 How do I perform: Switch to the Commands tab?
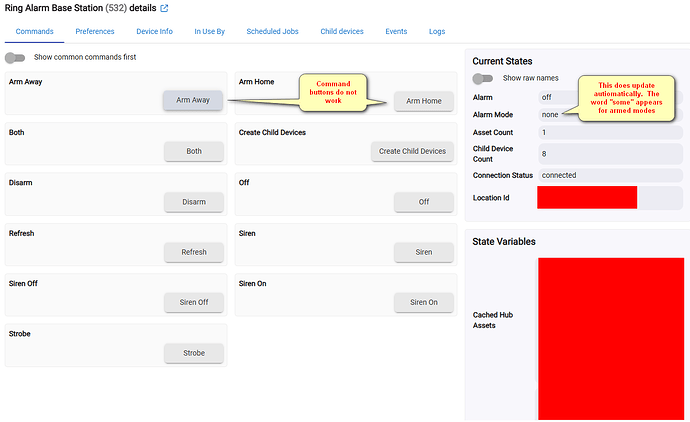coord(34,31)
